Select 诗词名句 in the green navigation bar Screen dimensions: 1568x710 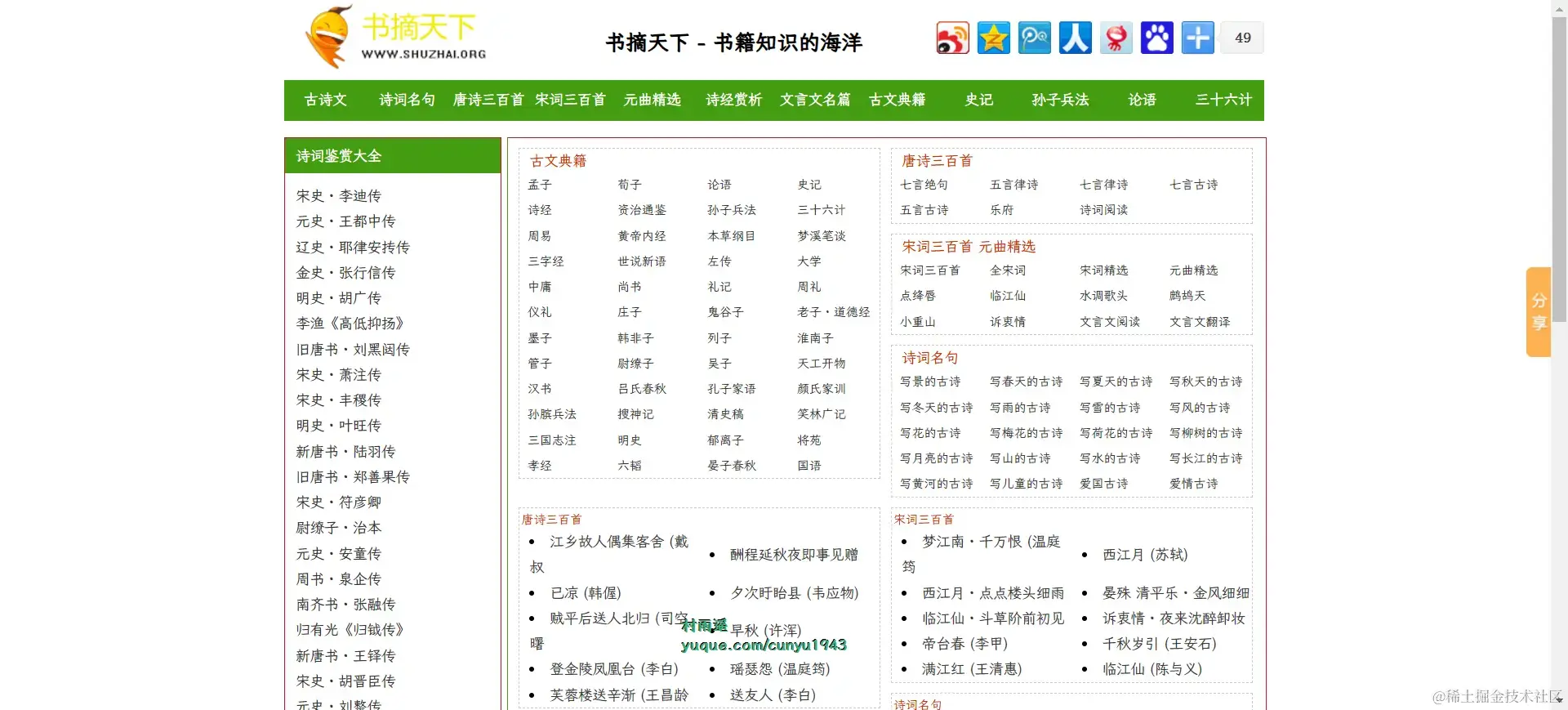[x=407, y=100]
